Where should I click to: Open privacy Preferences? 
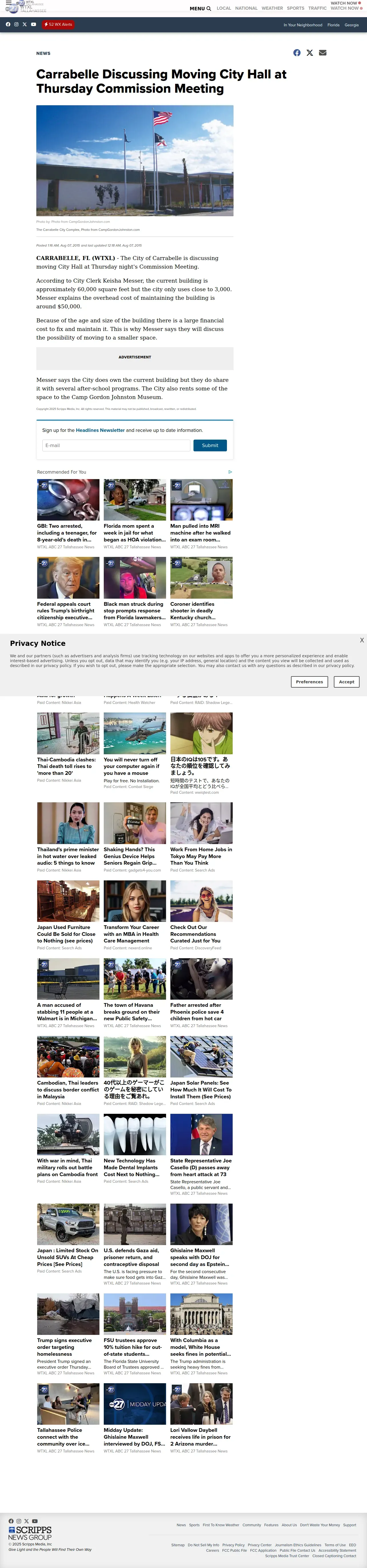point(310,682)
